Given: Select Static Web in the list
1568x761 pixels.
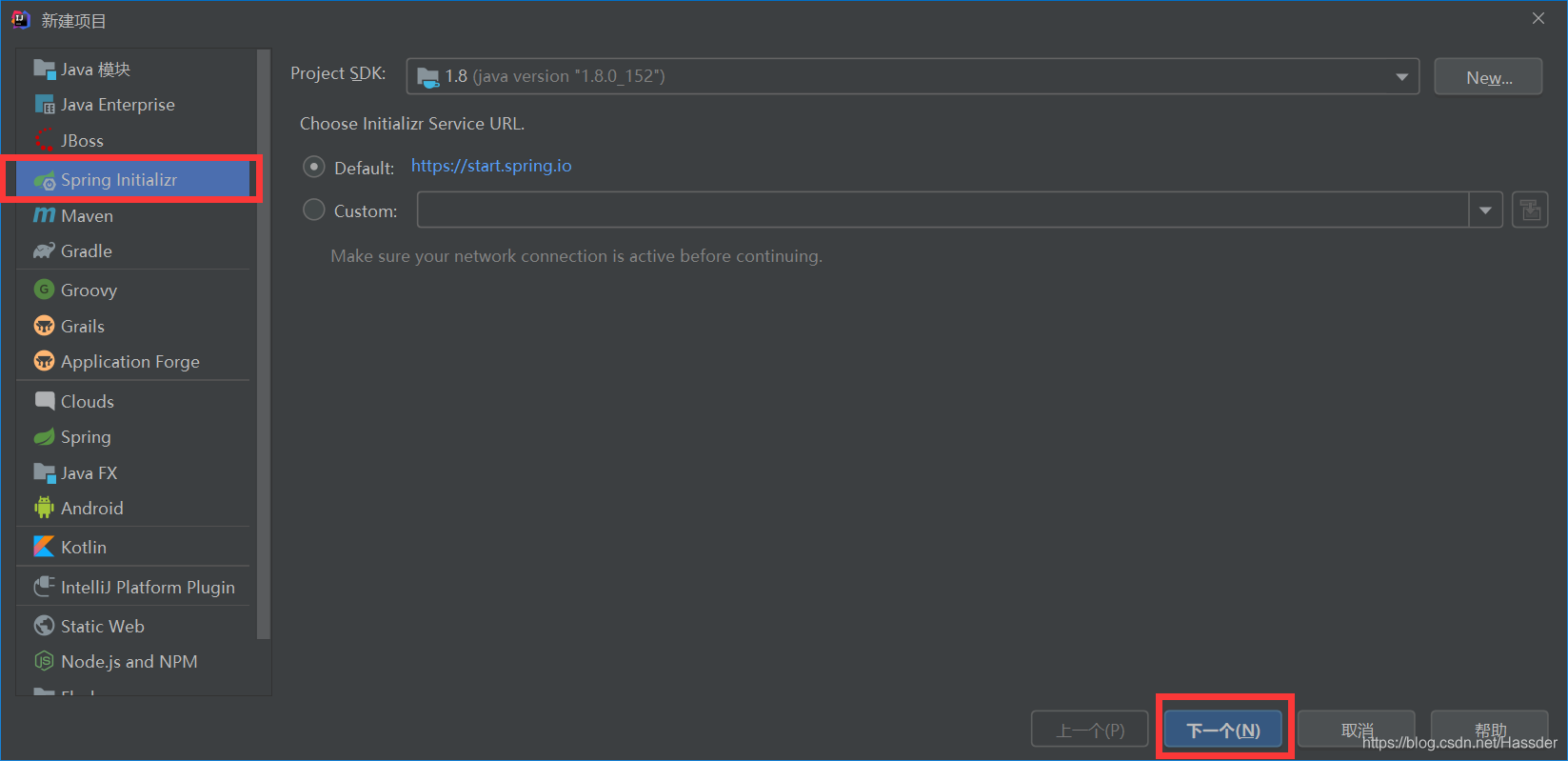Looking at the screenshot, I should [x=133, y=626].
